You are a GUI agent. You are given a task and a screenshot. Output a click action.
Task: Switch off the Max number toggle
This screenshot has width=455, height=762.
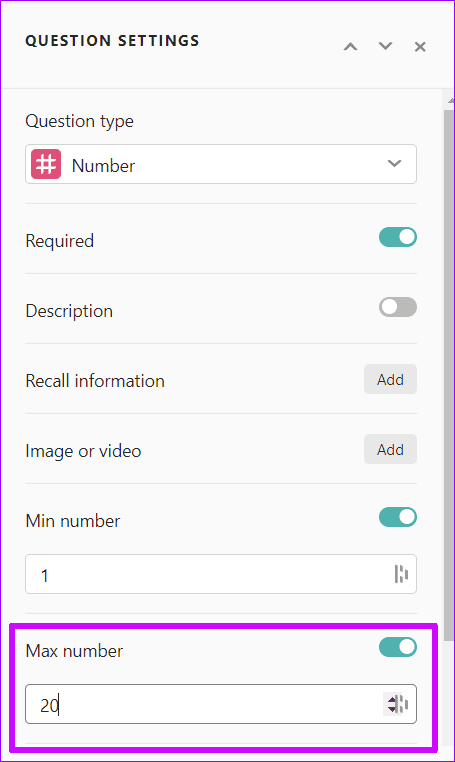click(398, 647)
